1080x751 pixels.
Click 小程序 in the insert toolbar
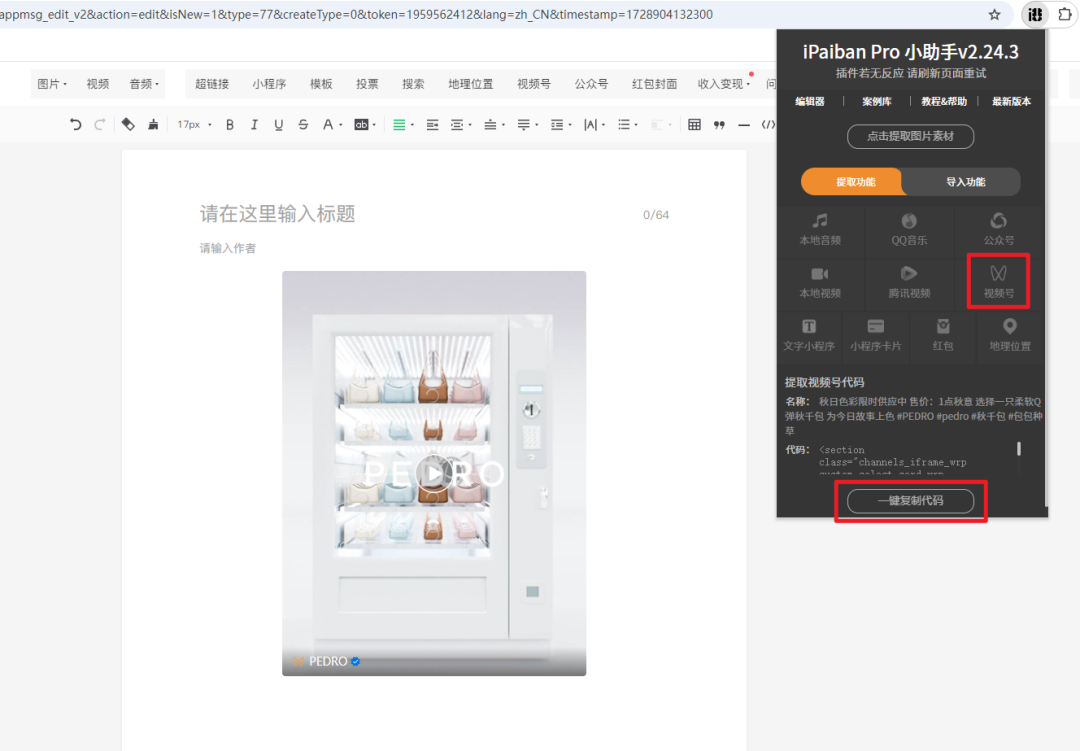click(x=269, y=84)
